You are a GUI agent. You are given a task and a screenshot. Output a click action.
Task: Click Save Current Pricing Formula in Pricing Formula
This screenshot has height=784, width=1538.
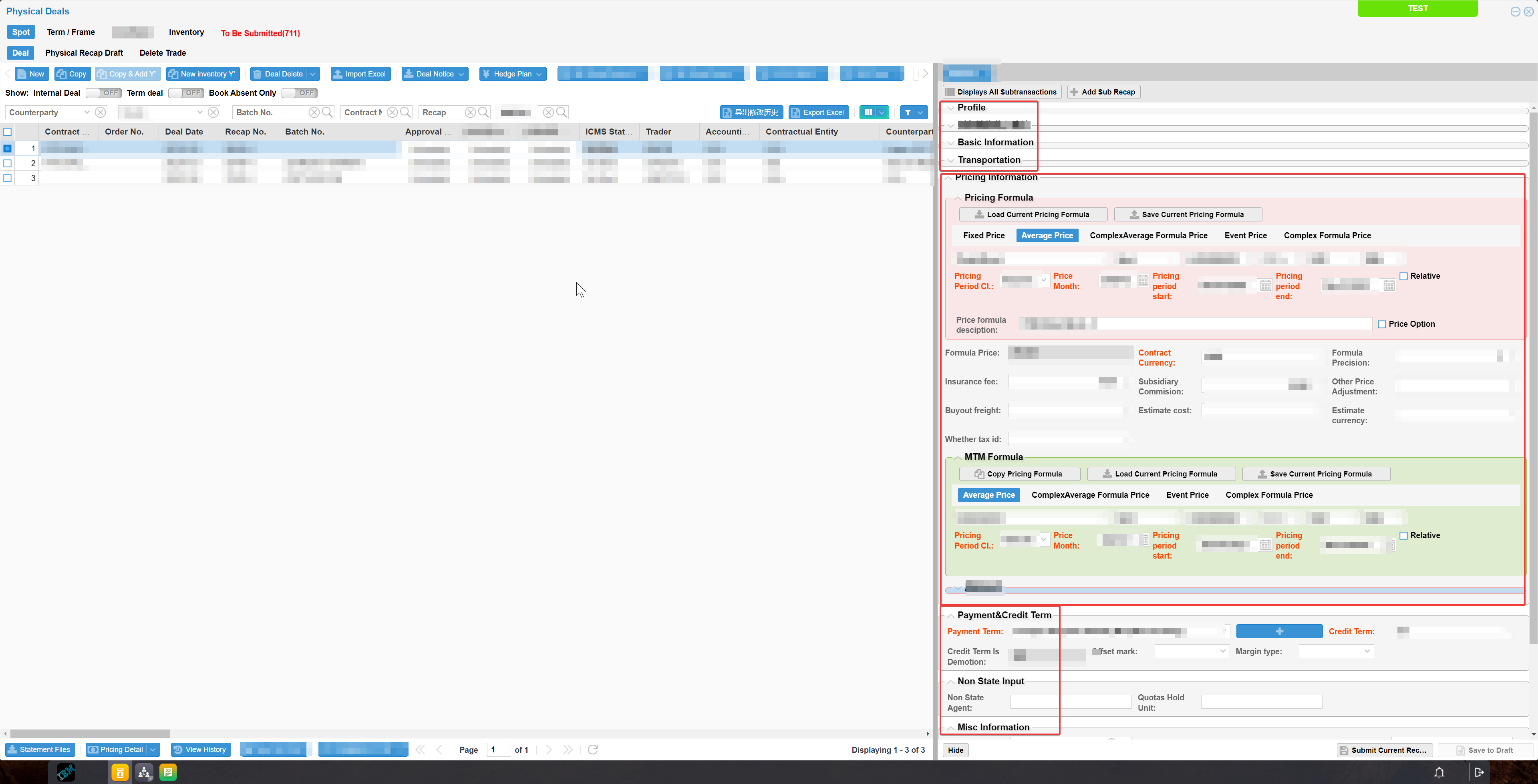(x=1188, y=215)
